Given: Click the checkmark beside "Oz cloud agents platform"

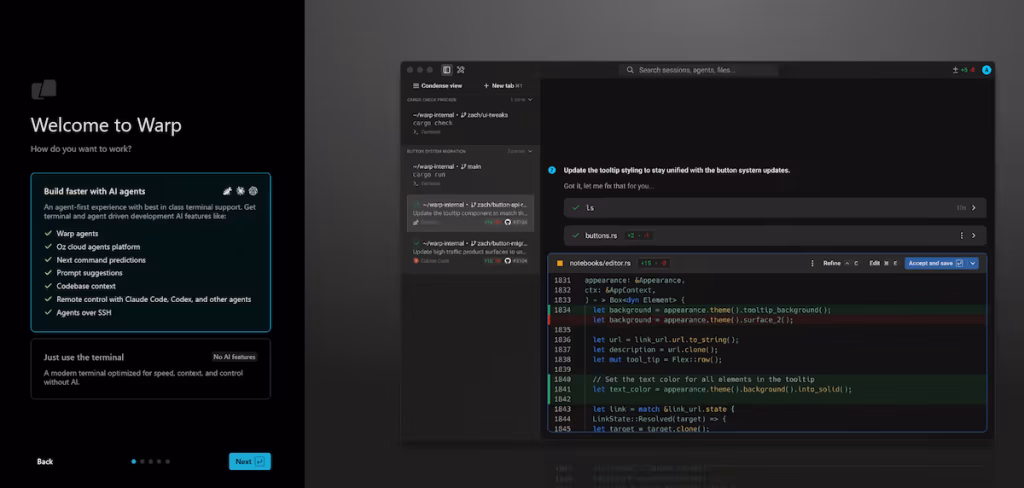Looking at the screenshot, I should 48,246.
